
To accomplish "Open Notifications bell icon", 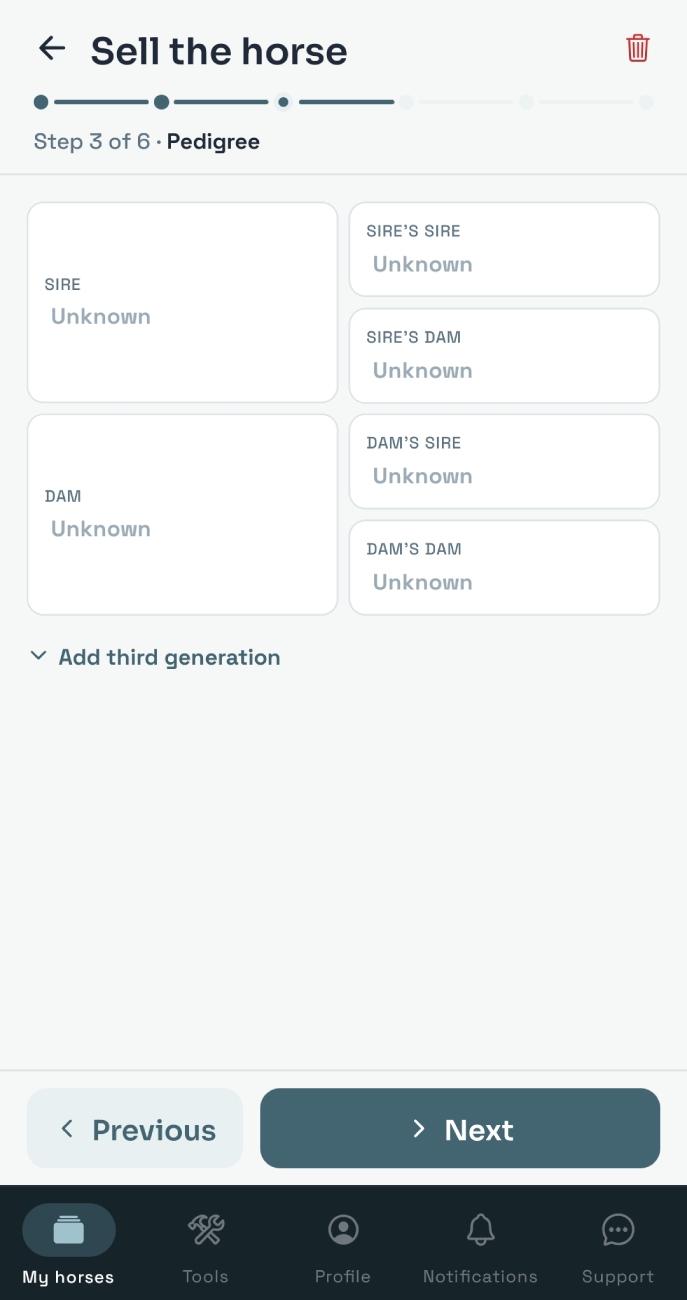I will tap(481, 1229).
